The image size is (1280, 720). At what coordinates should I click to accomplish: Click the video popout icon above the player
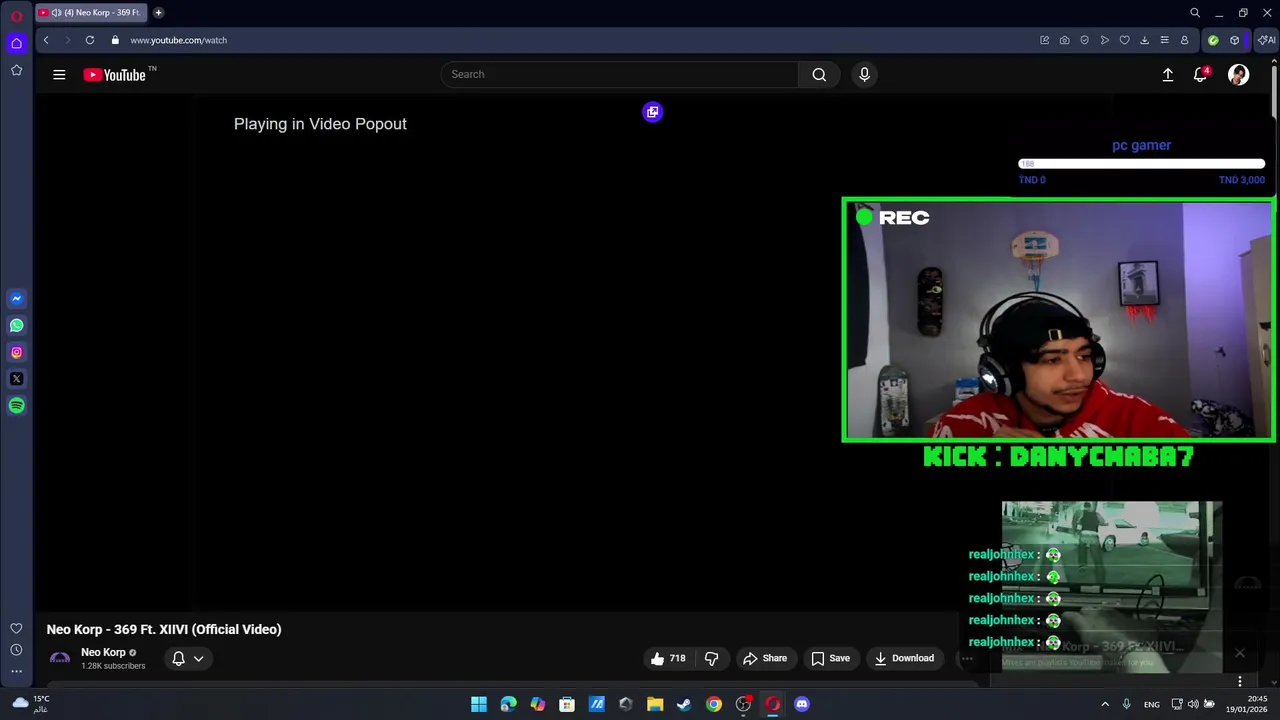click(x=652, y=112)
